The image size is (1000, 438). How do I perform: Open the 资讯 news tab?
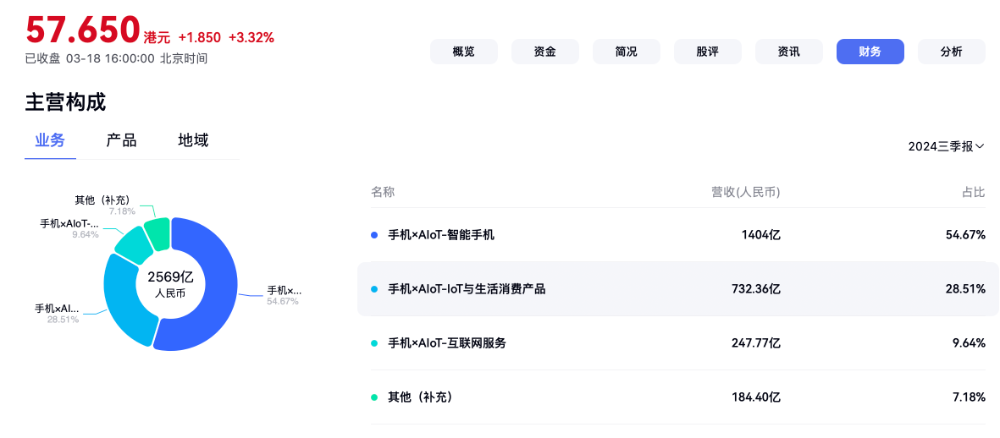click(789, 52)
